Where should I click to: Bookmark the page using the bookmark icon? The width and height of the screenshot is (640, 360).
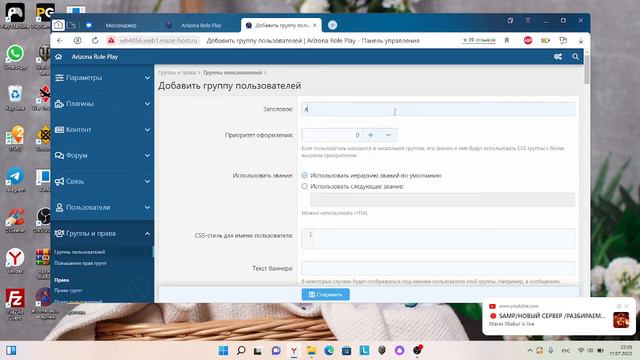click(x=507, y=40)
